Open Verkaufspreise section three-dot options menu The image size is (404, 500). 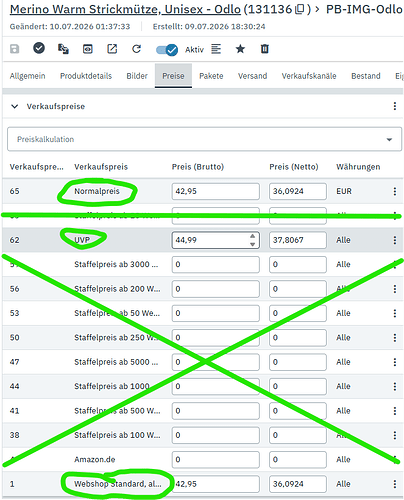pos(395,106)
